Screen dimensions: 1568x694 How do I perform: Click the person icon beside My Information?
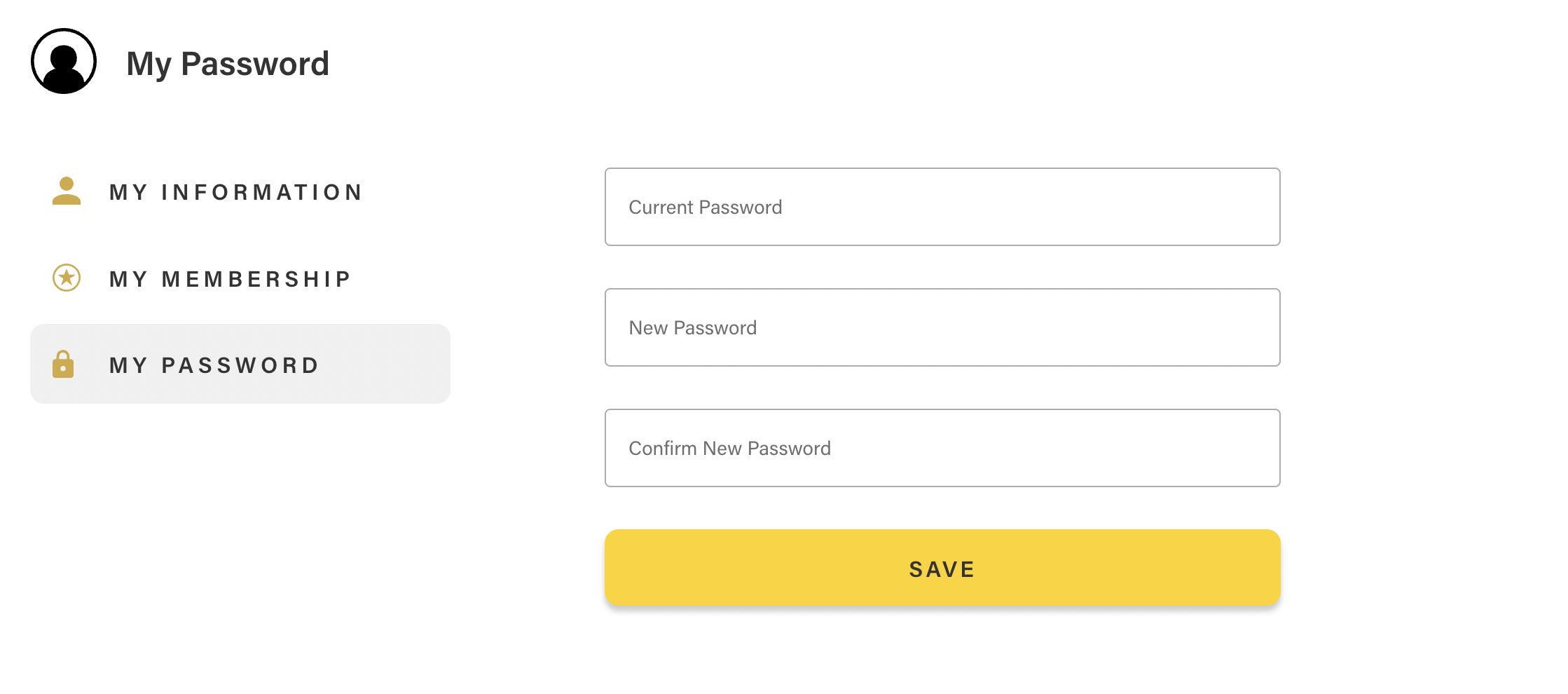pyautogui.click(x=67, y=191)
